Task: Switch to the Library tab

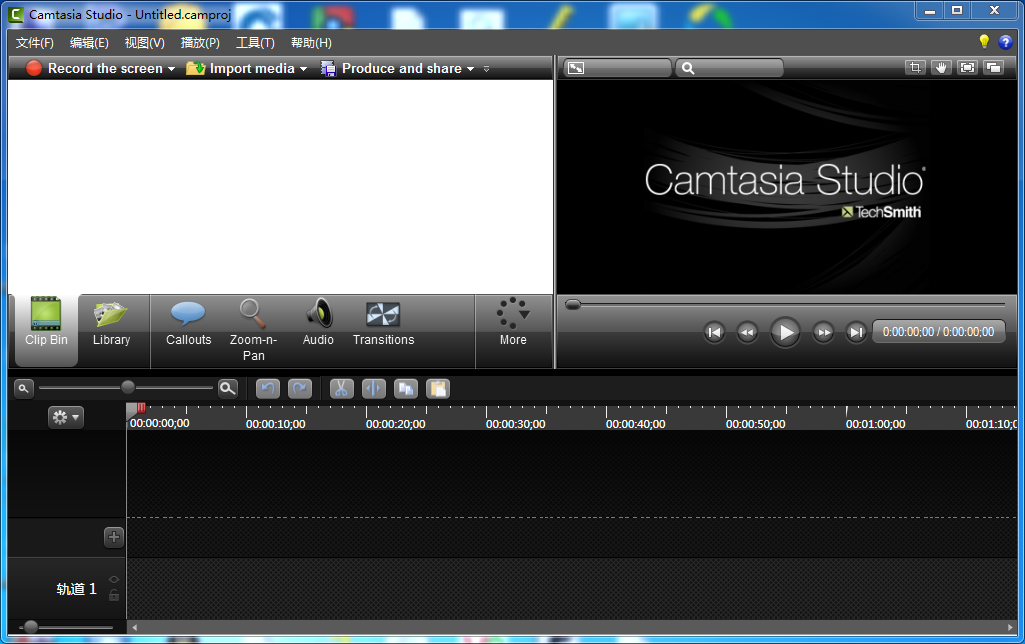Action: point(111,323)
